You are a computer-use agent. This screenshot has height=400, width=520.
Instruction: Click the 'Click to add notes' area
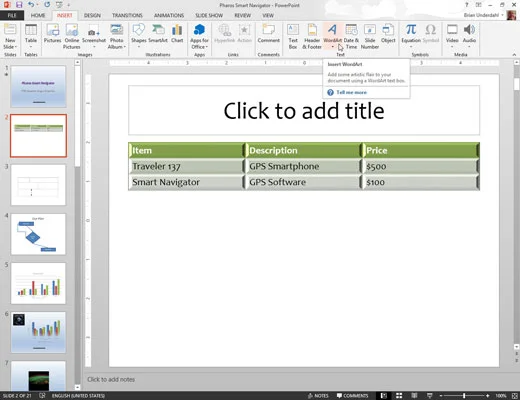point(111,379)
